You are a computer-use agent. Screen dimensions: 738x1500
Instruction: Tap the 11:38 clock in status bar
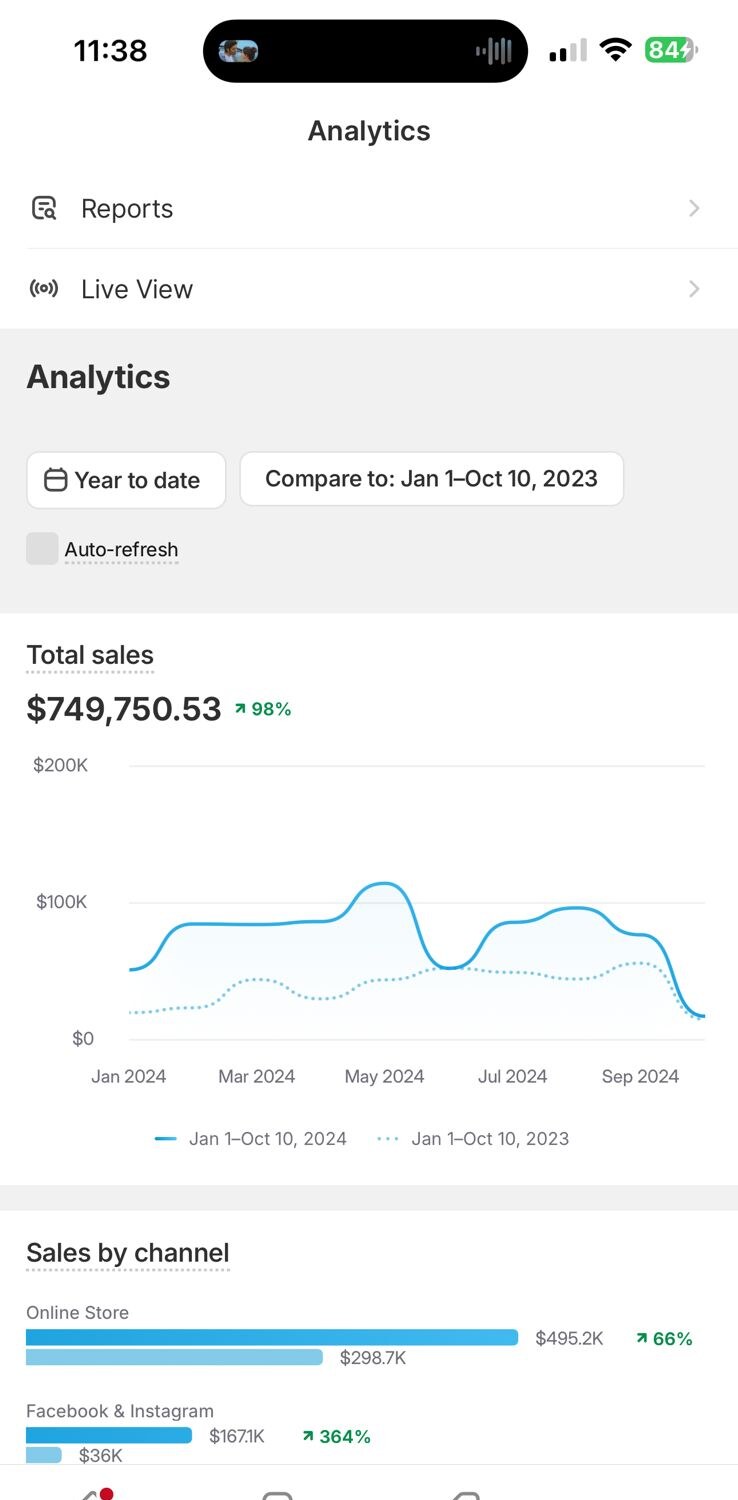(x=110, y=50)
